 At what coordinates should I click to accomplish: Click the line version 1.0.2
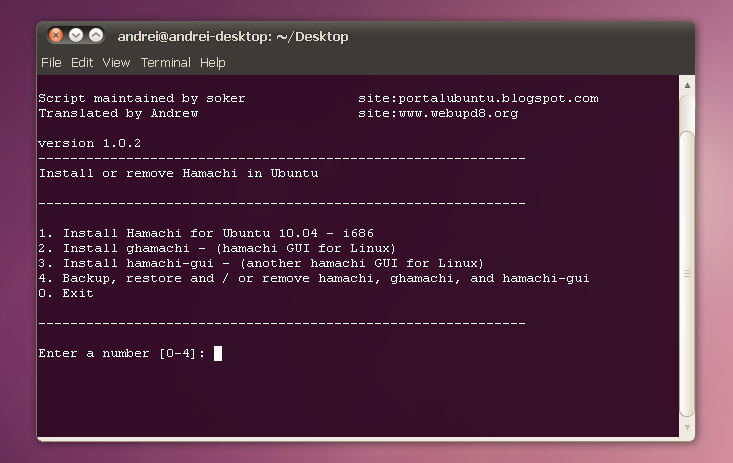coord(90,143)
